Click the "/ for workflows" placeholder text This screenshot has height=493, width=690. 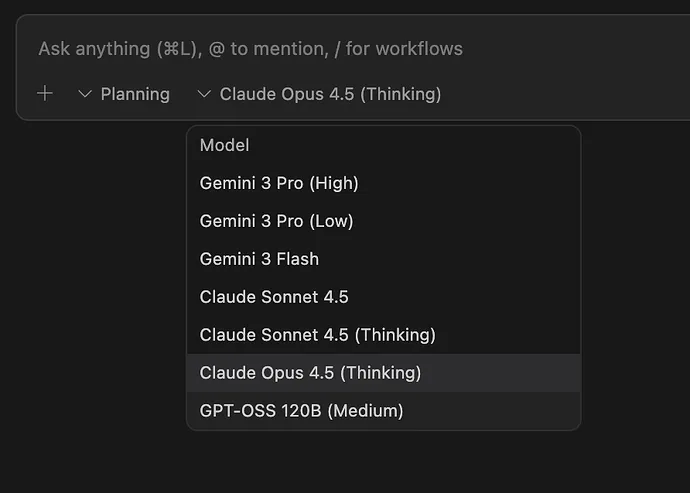(404, 48)
